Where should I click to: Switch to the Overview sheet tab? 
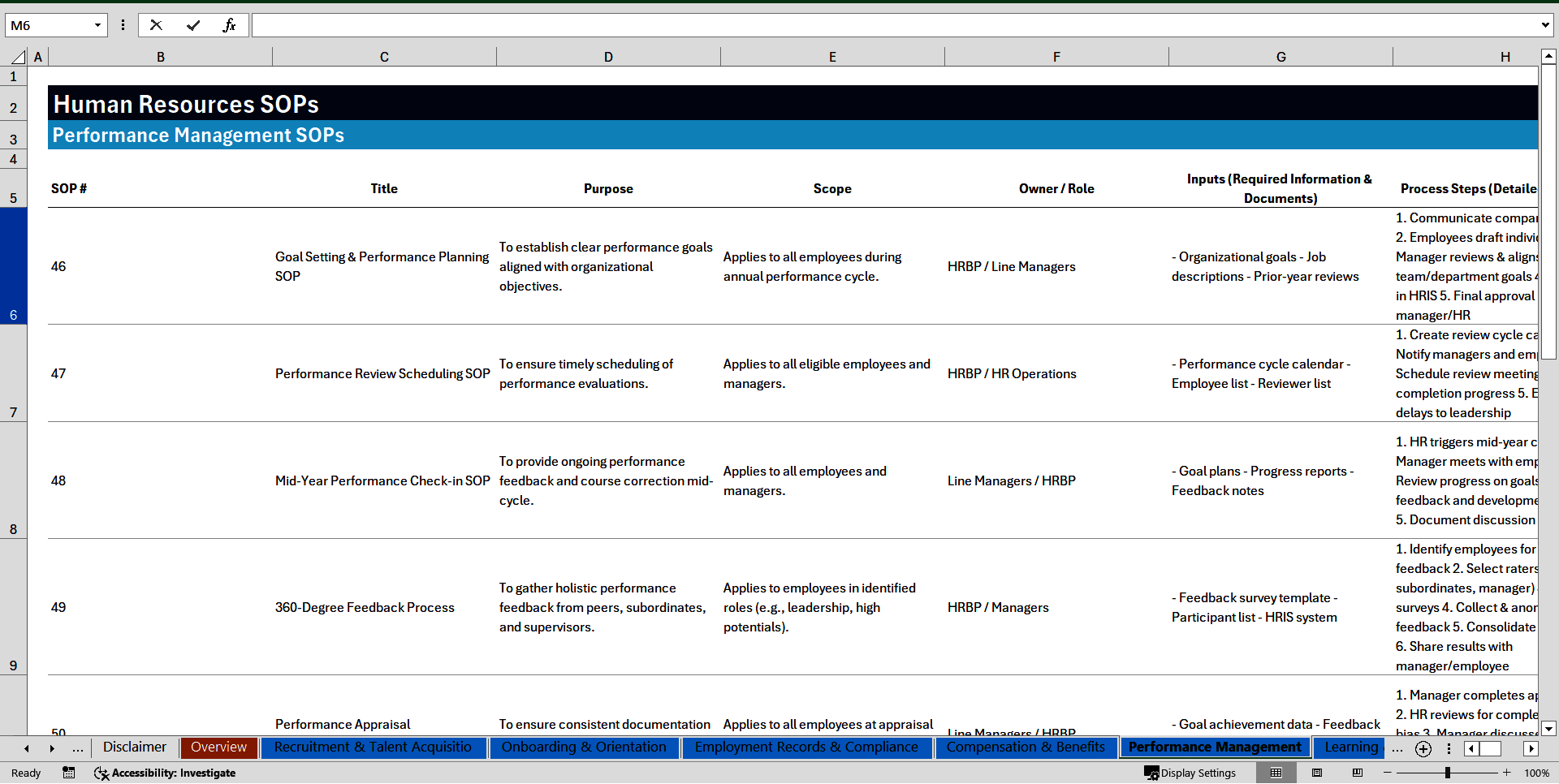click(218, 747)
